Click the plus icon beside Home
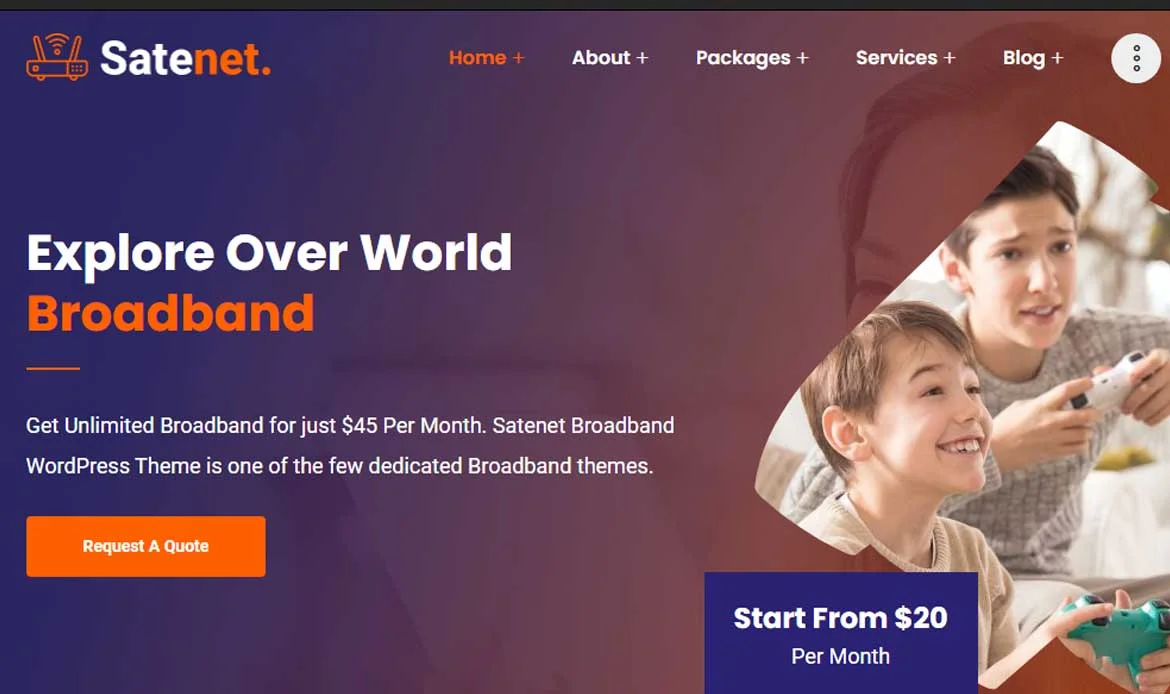Screen dimensions: 1170x694 click(x=519, y=58)
